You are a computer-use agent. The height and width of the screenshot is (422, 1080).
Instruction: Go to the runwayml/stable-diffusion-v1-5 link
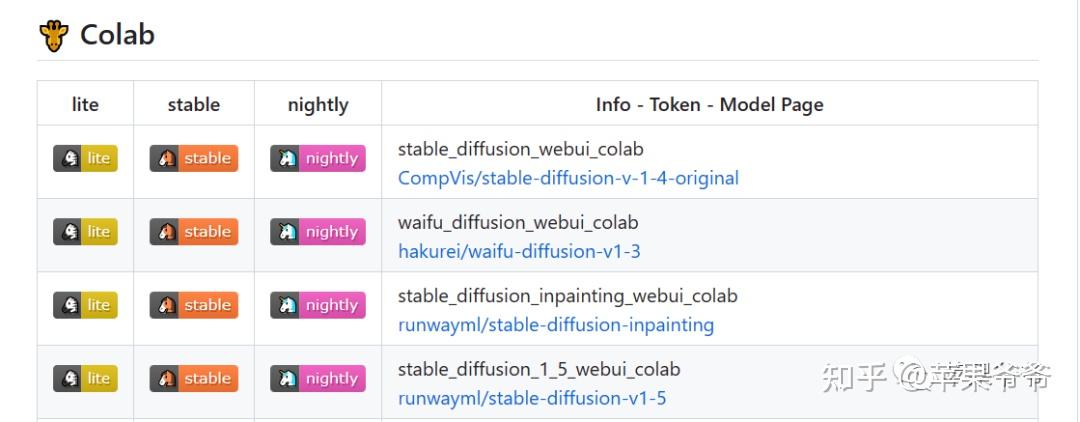(x=532, y=398)
